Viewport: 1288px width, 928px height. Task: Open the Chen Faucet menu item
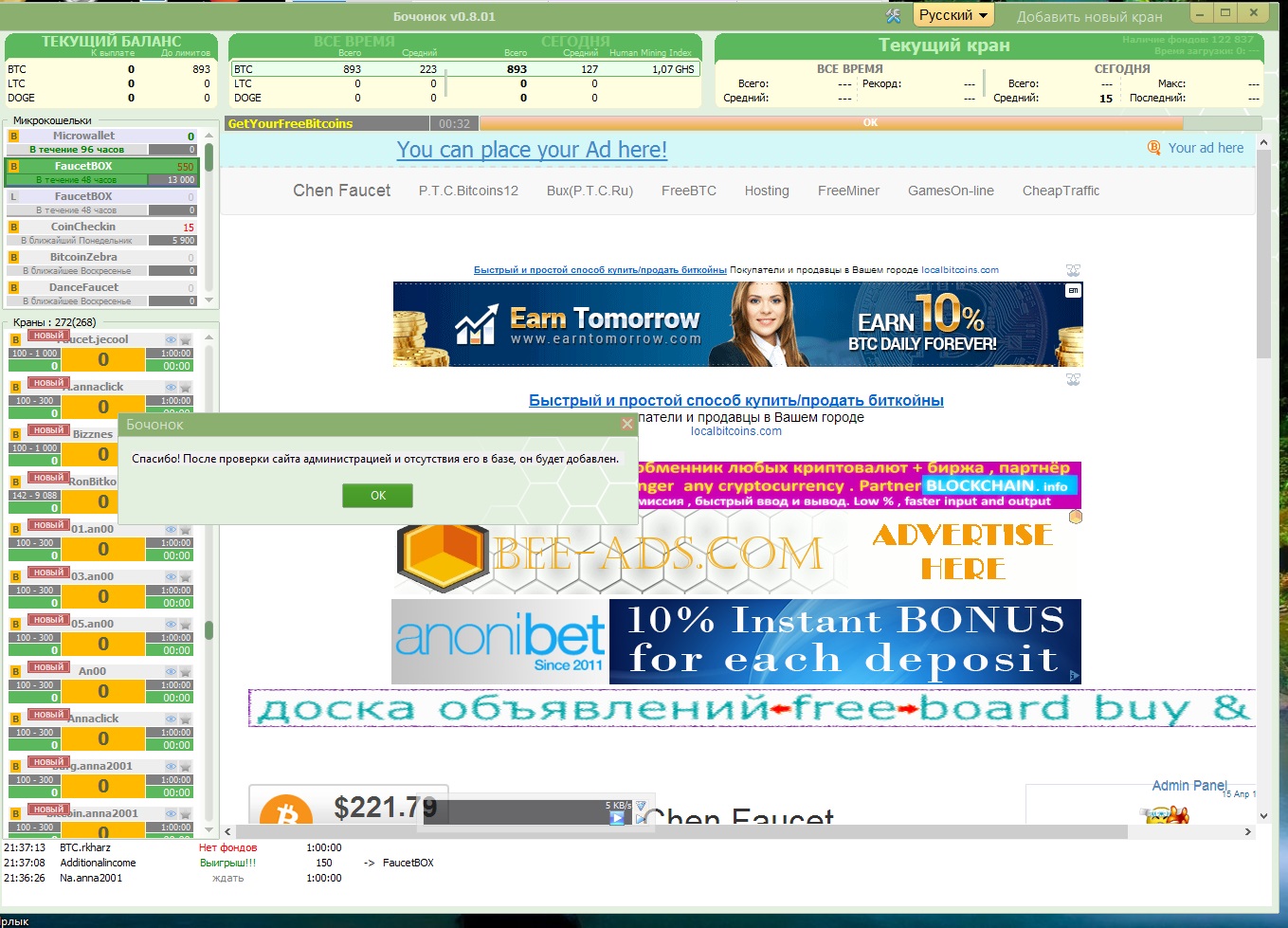click(x=341, y=191)
